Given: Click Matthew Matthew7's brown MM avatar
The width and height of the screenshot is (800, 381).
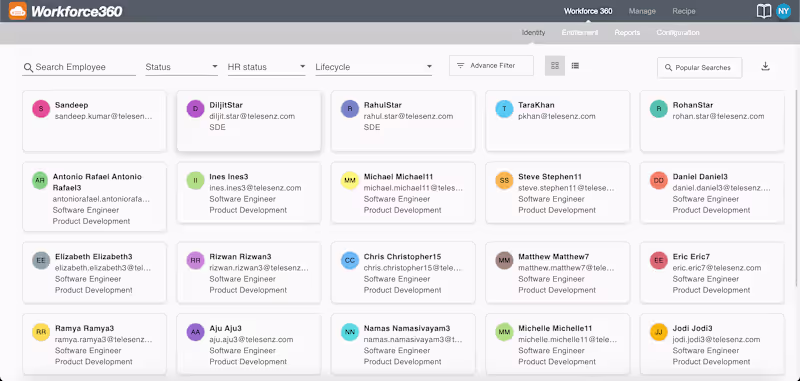Looking at the screenshot, I should [x=504, y=260].
